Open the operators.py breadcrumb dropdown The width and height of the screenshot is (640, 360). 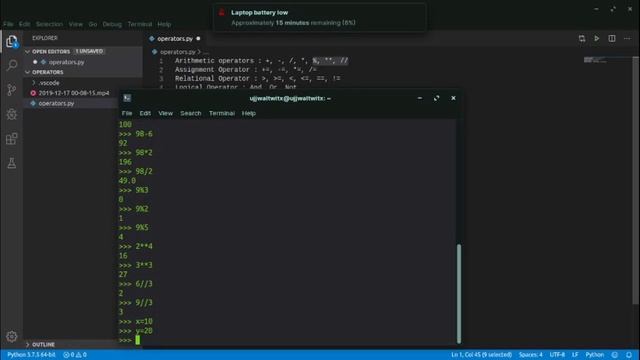tap(178, 52)
